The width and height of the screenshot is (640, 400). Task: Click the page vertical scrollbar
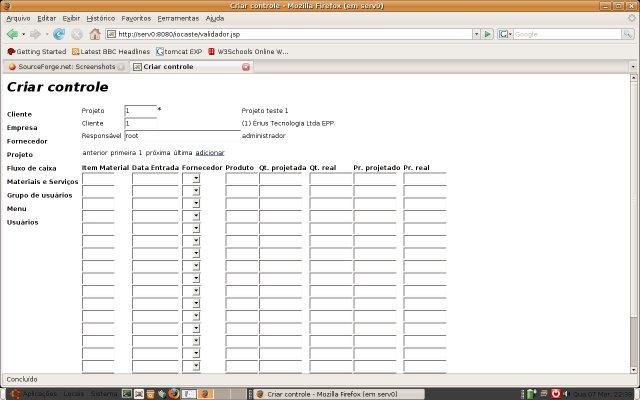(633, 224)
